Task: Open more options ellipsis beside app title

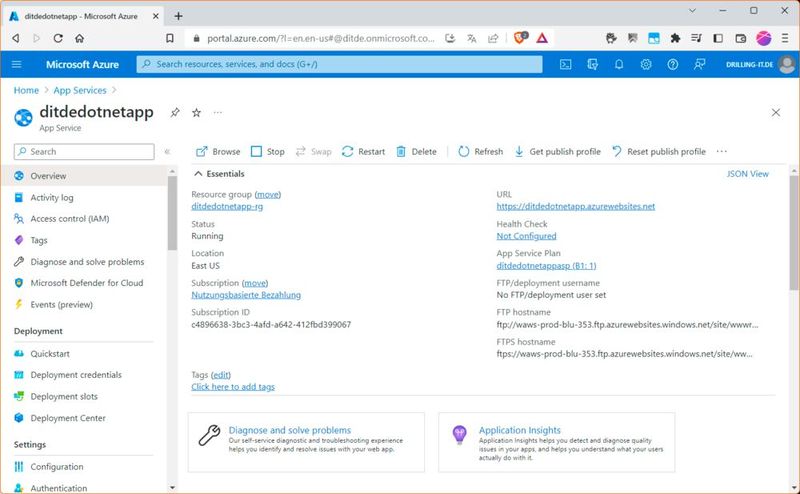Action: (218, 112)
